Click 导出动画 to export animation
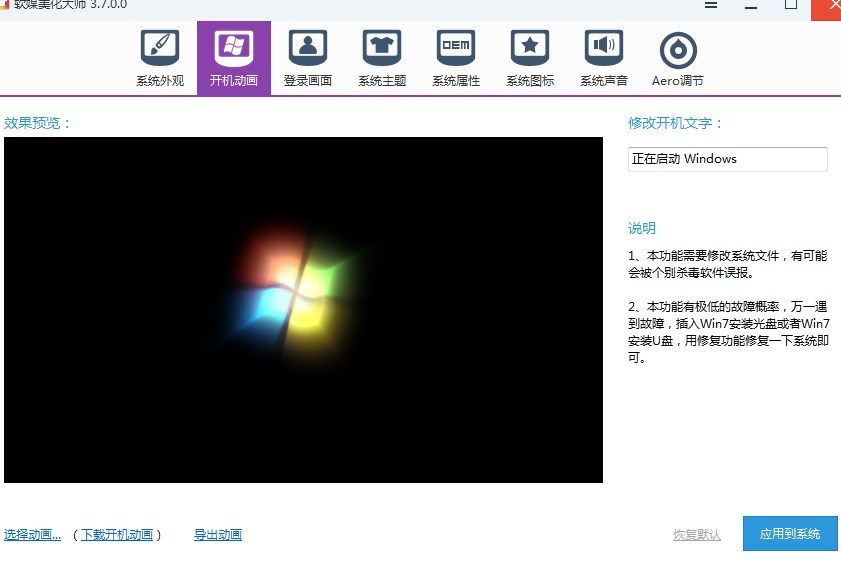 [218, 535]
